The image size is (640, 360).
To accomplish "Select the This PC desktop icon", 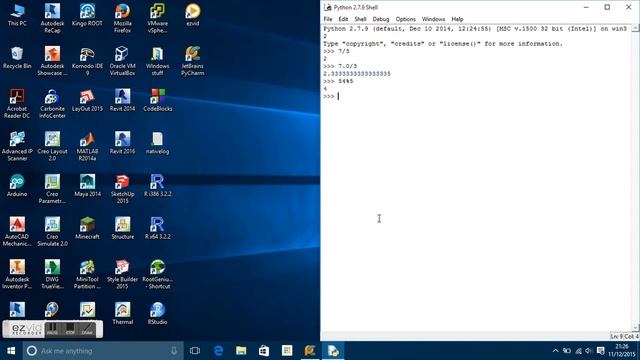I will (x=17, y=16).
